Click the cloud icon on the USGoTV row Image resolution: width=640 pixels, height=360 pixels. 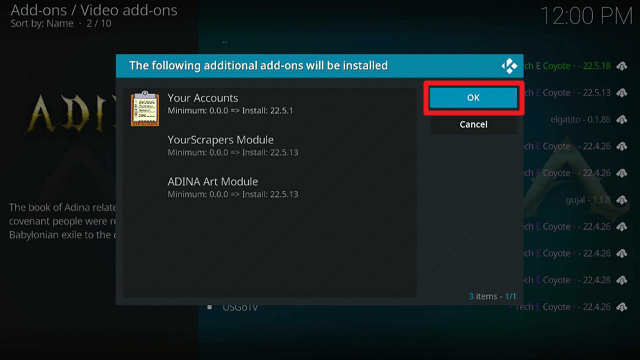pos(622,307)
